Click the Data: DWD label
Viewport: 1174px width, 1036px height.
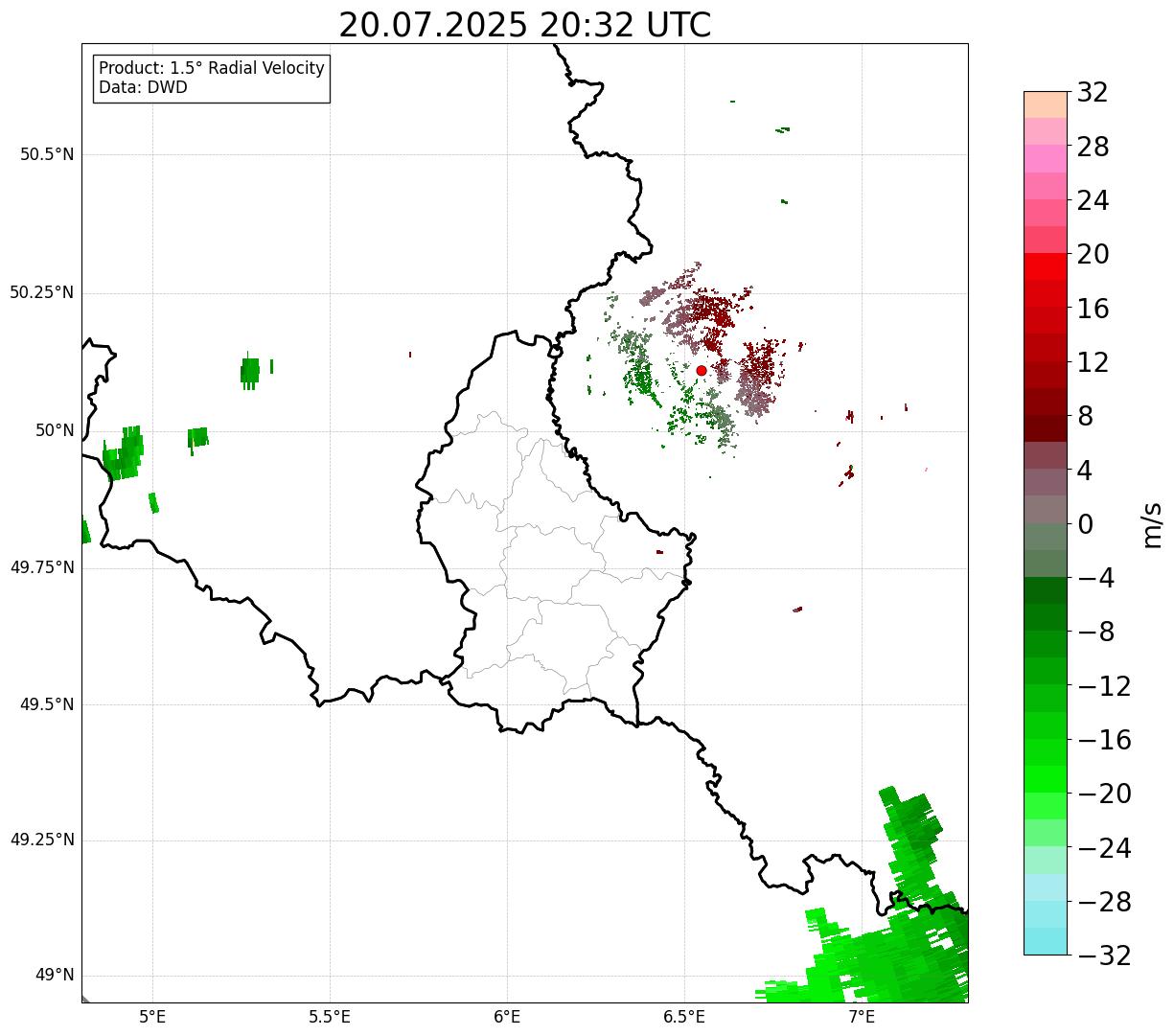point(143,87)
